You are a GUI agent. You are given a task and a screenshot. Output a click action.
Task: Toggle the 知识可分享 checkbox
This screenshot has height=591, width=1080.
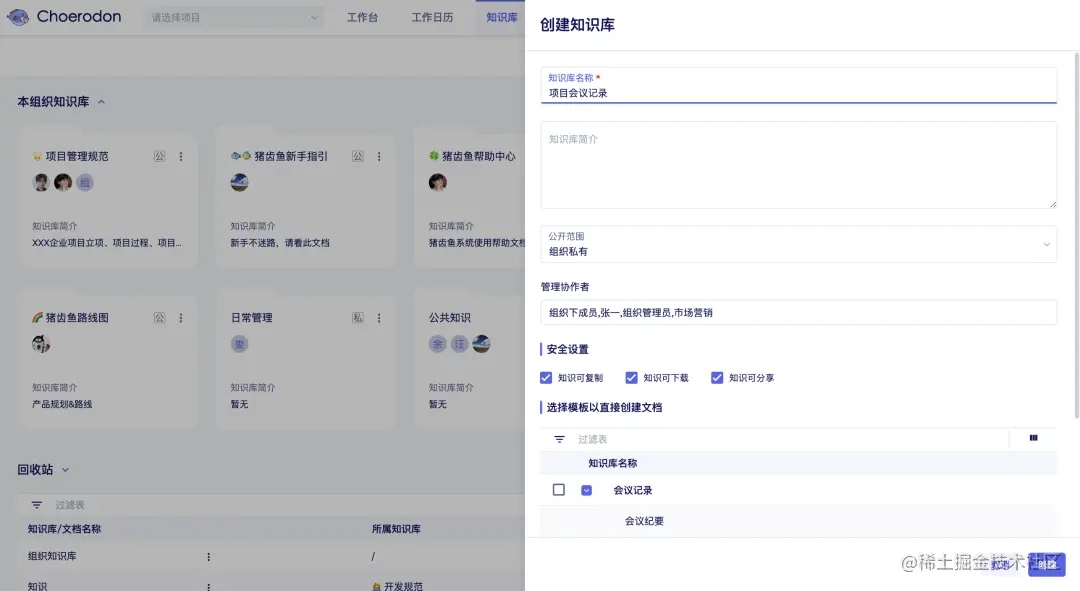tap(717, 378)
